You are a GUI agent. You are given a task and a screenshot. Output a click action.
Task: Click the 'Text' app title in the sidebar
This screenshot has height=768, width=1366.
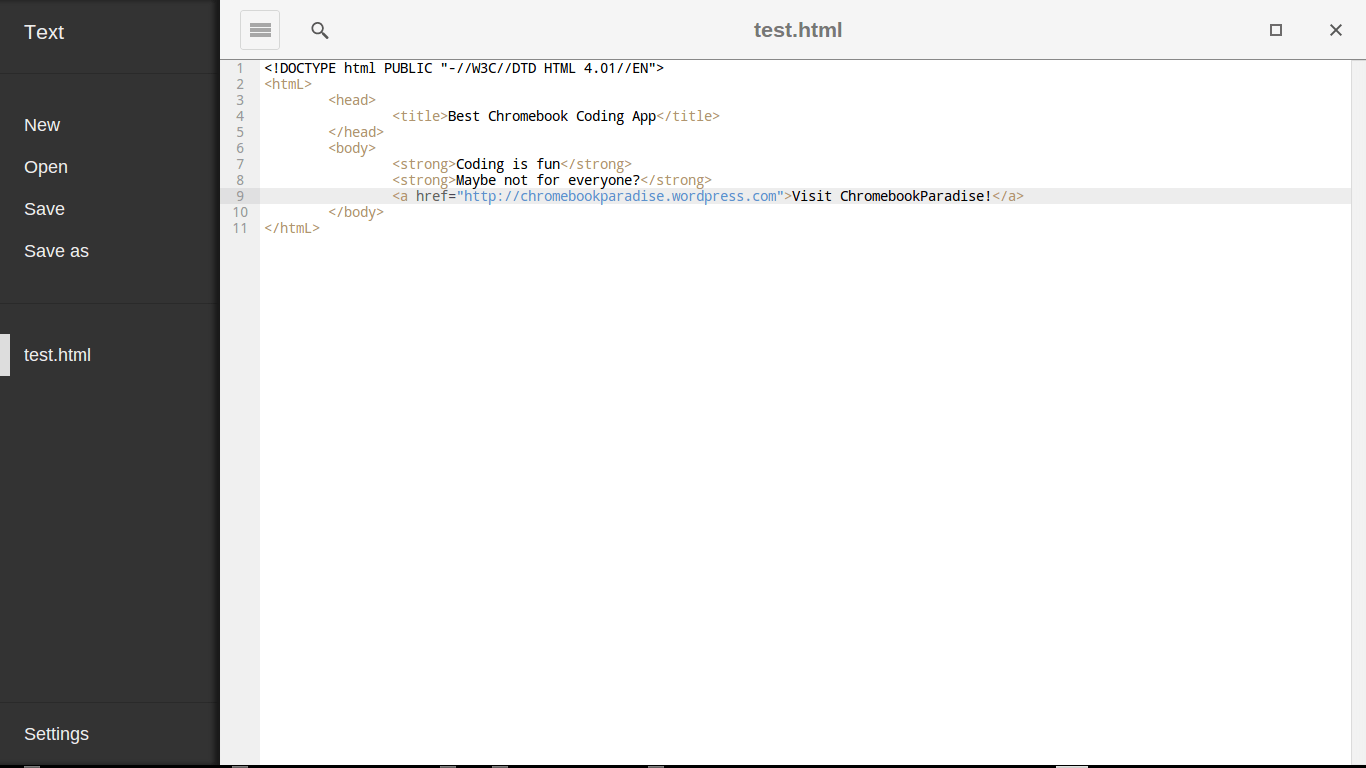(x=44, y=32)
